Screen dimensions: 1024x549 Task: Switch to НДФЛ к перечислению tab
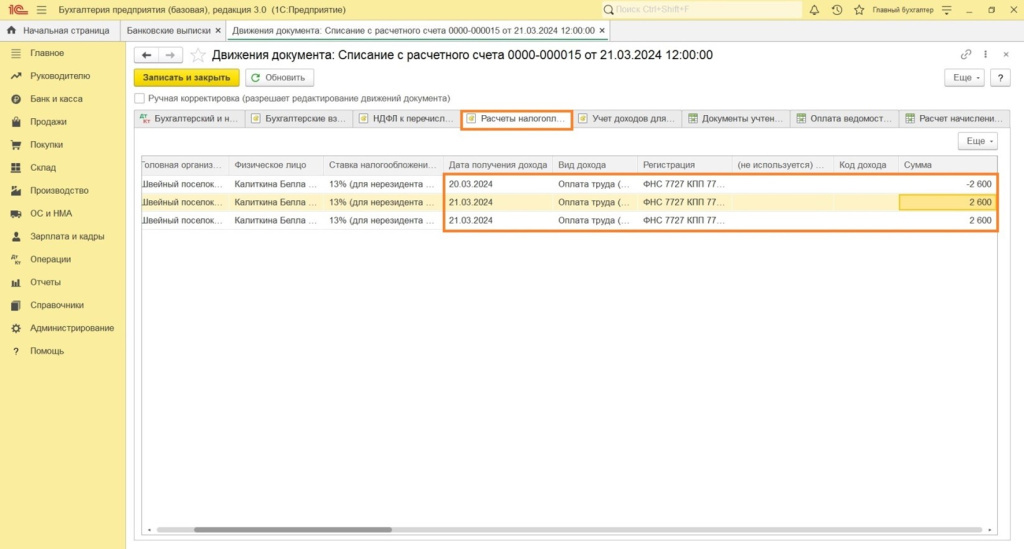(409, 119)
